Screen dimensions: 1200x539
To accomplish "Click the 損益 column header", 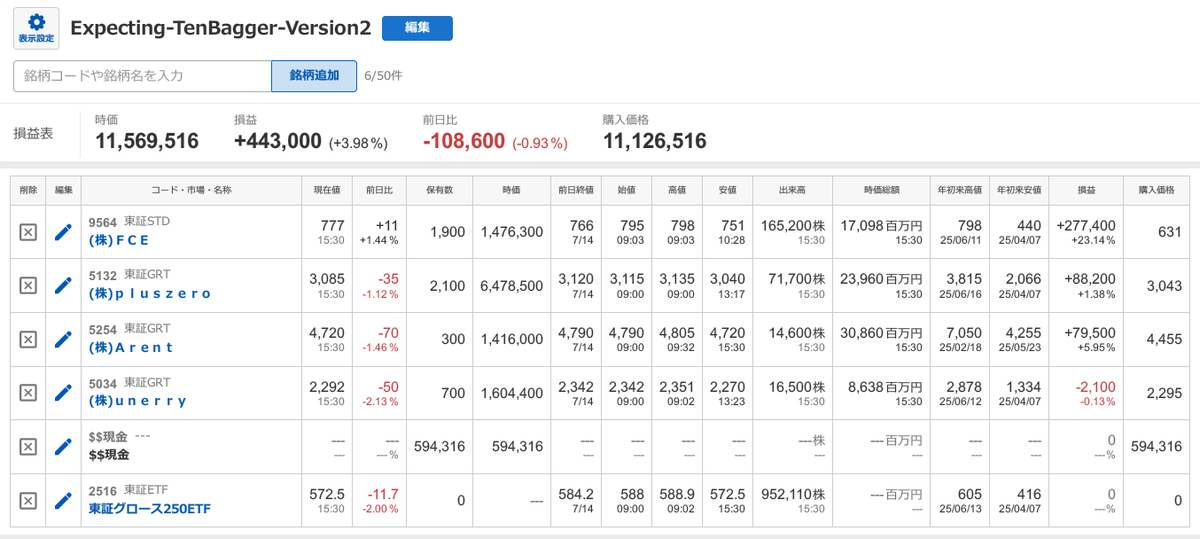I will [x=1086, y=190].
